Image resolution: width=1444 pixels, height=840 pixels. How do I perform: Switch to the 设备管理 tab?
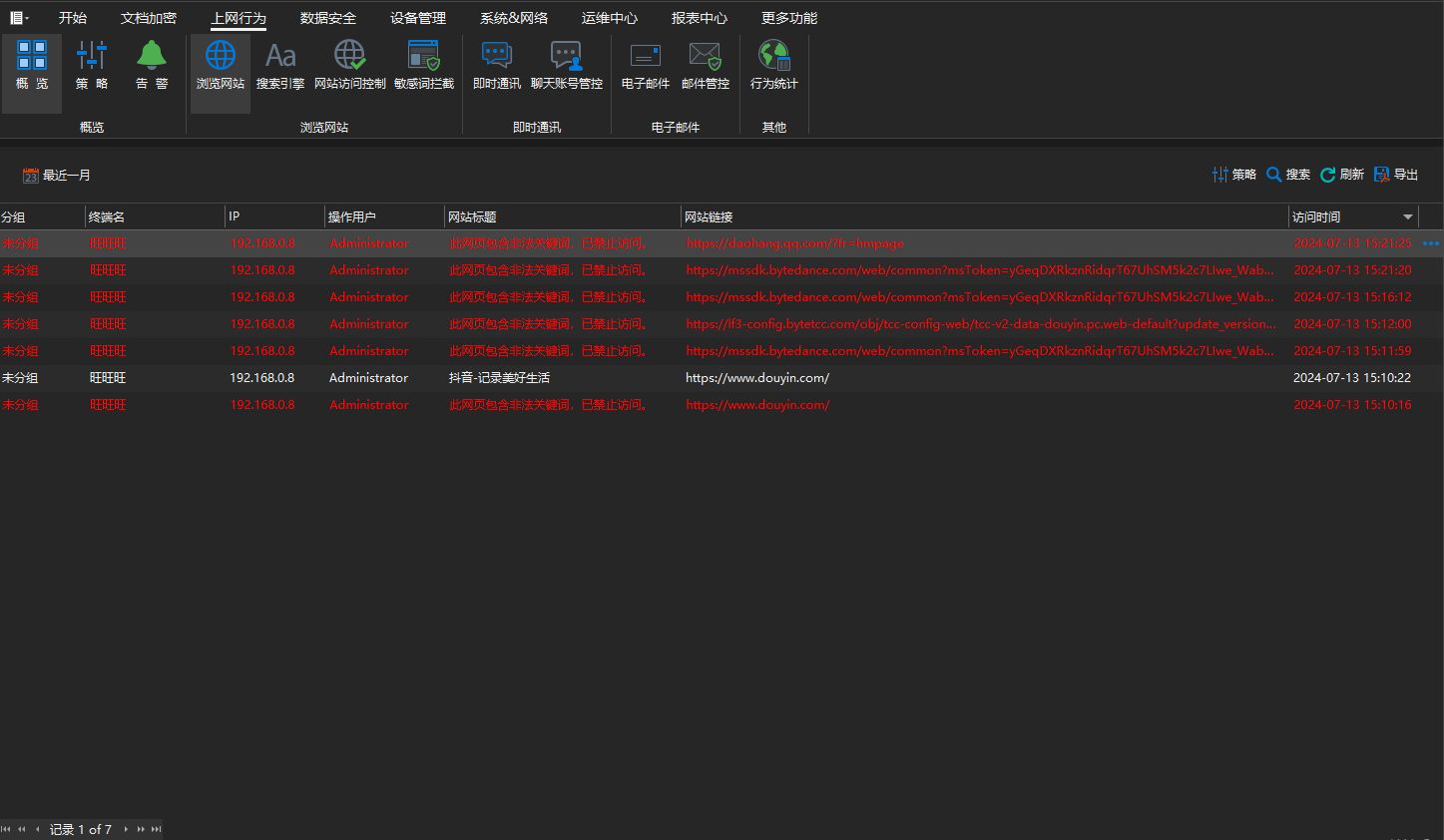point(418,18)
